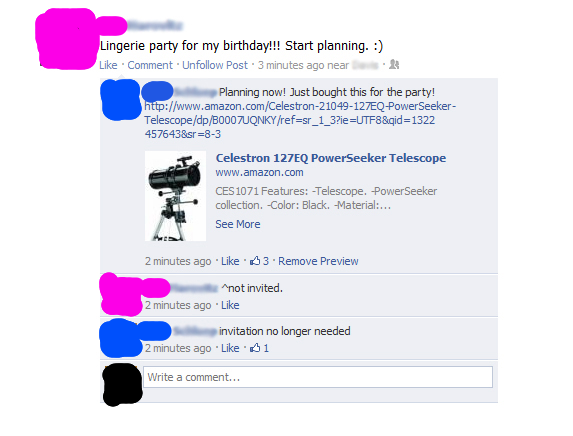This screenshot has width=573, height=436.
Task: Click the '3 minutes ago' post timestamp
Action: coord(291,65)
